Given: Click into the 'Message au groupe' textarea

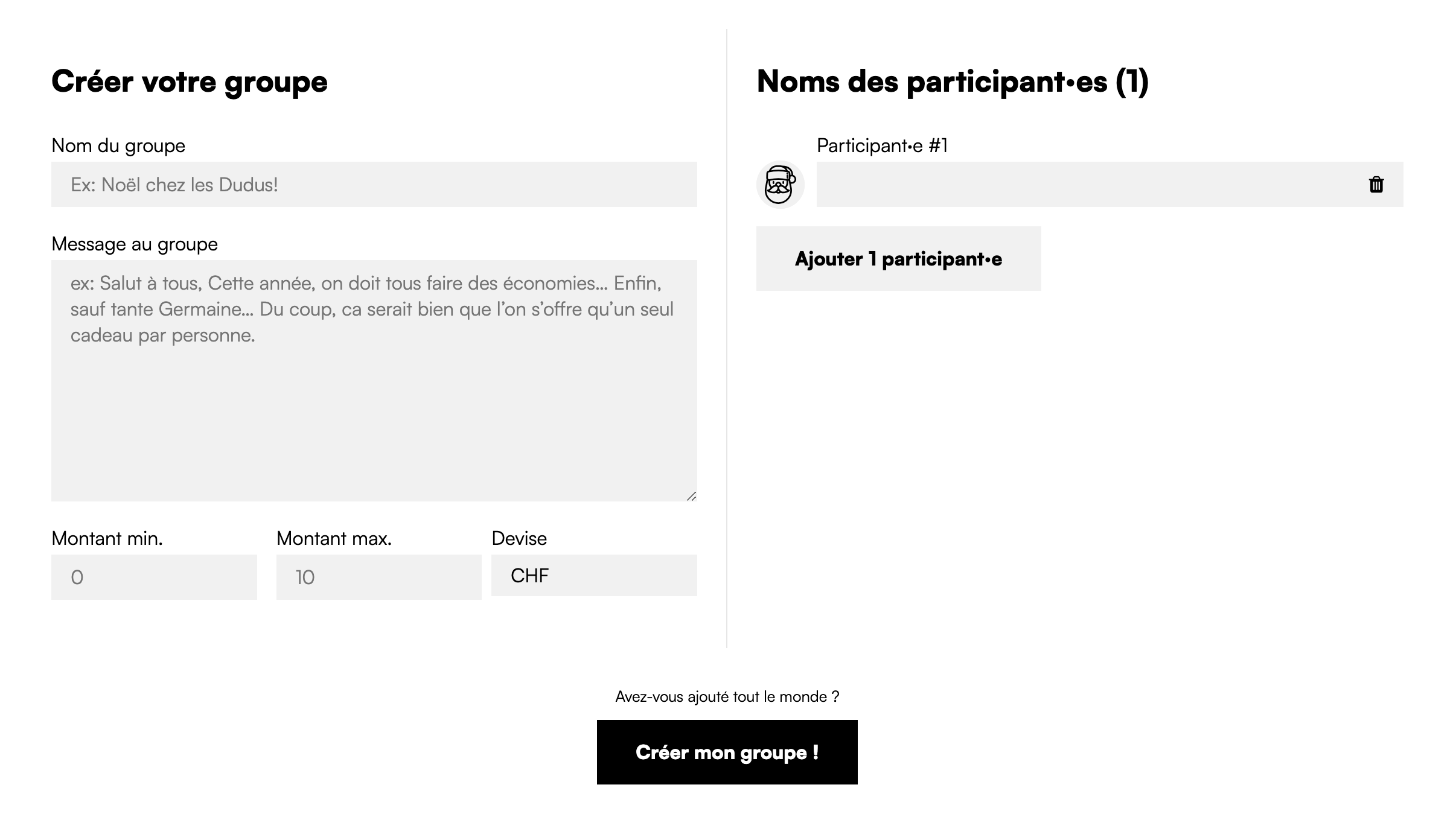Looking at the screenshot, I should pyautogui.click(x=374, y=381).
